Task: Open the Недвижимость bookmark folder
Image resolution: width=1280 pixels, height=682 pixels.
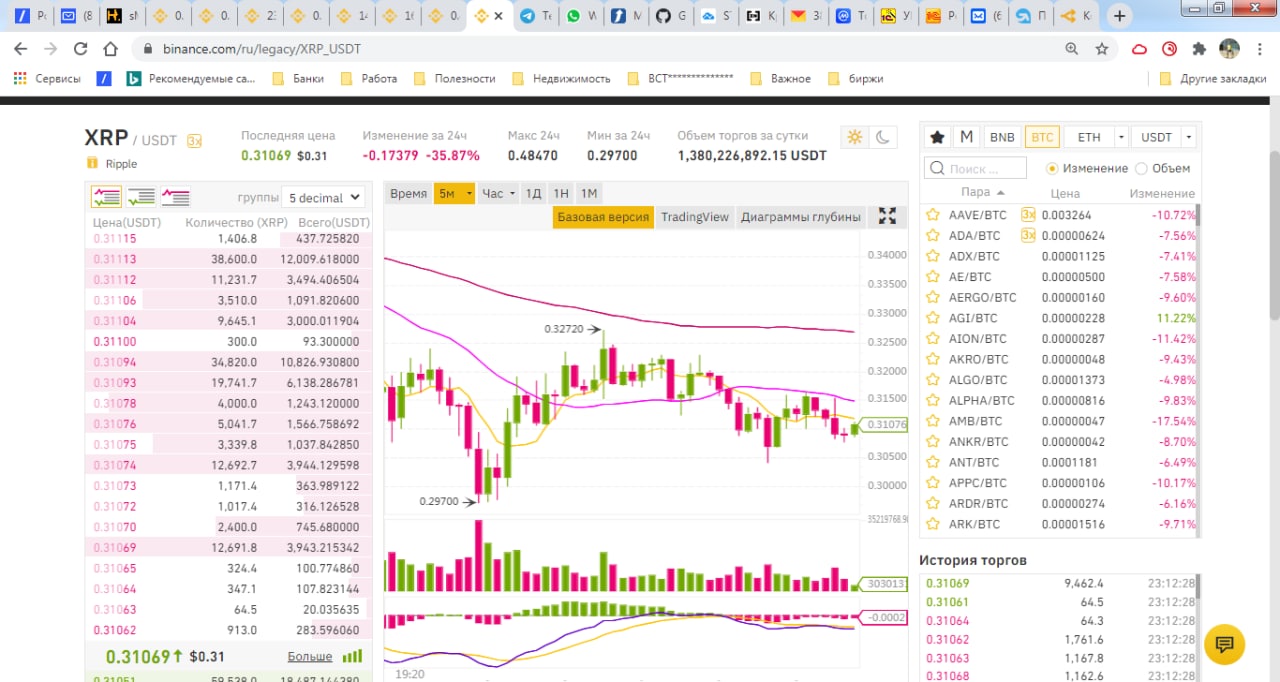Action: 561,78
